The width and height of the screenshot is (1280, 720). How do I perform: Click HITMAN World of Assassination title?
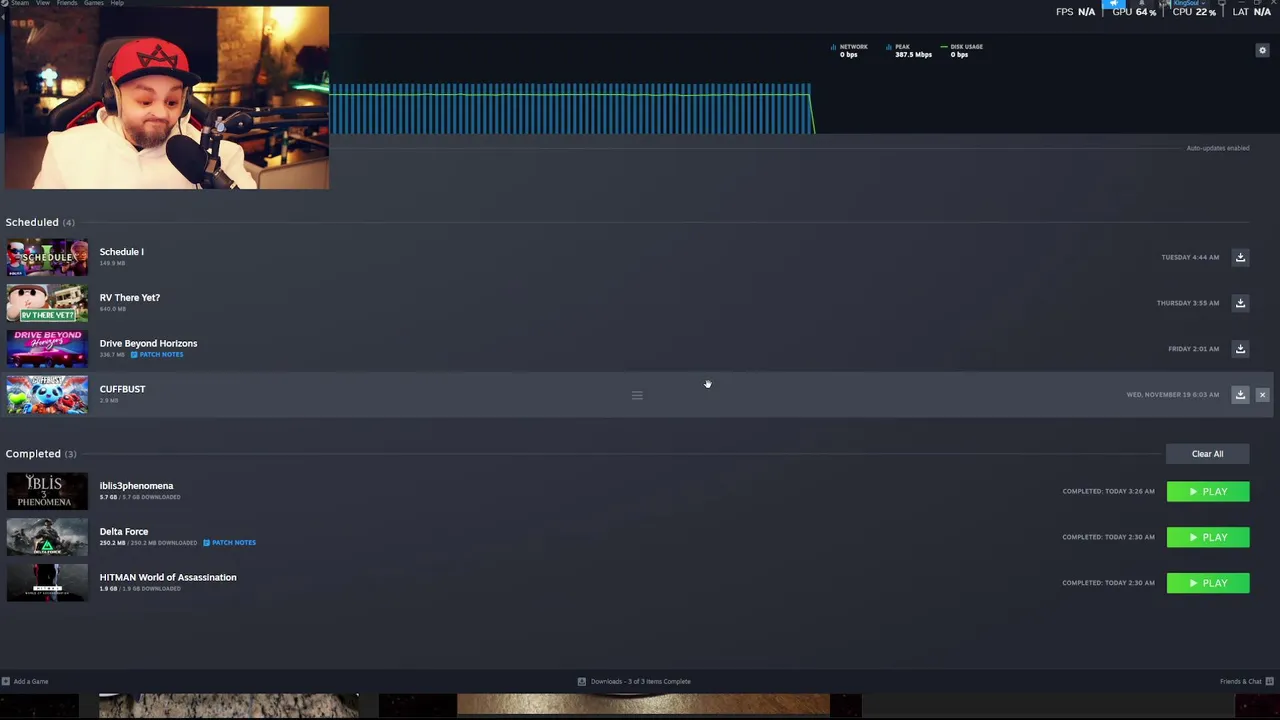click(x=168, y=578)
